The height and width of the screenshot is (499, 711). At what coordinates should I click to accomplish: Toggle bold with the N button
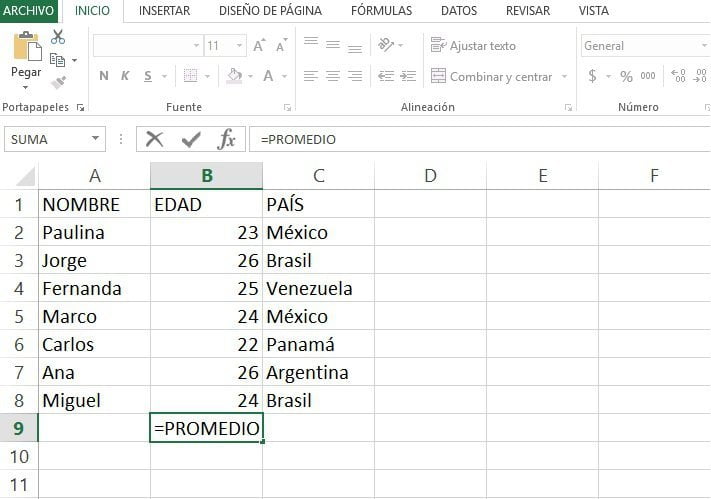point(104,76)
